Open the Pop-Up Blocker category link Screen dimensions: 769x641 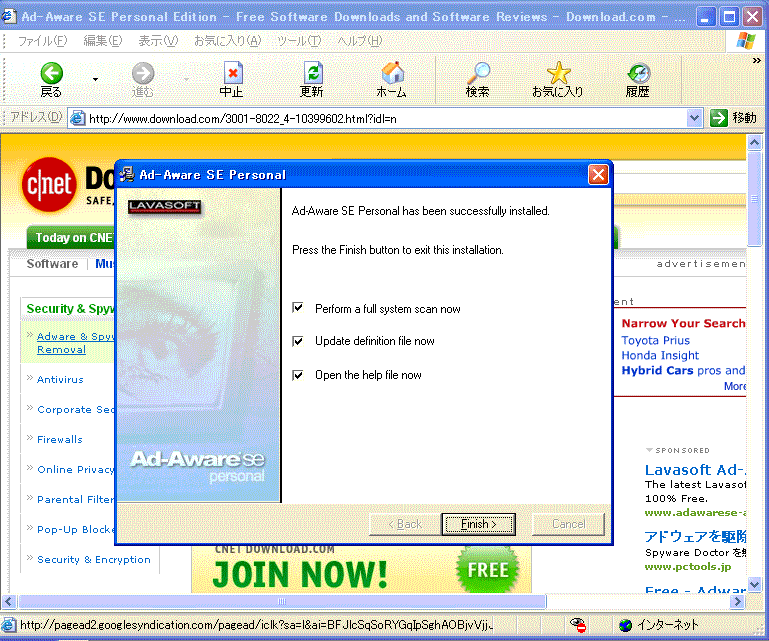[x=76, y=530]
